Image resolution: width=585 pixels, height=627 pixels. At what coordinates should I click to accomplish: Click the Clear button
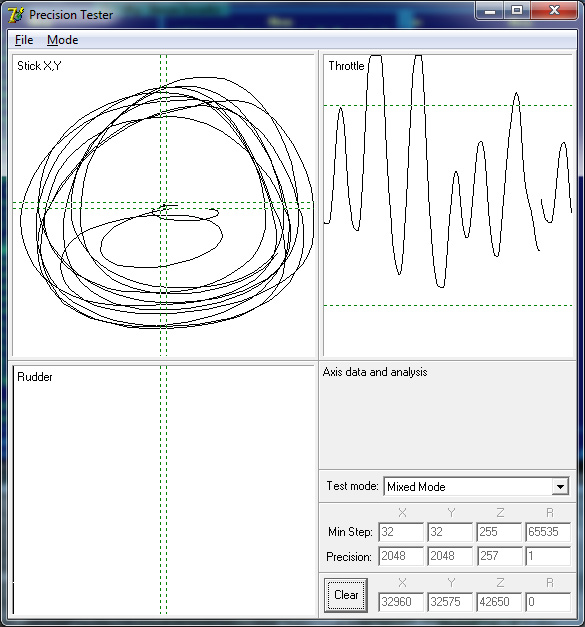pyautogui.click(x=346, y=595)
